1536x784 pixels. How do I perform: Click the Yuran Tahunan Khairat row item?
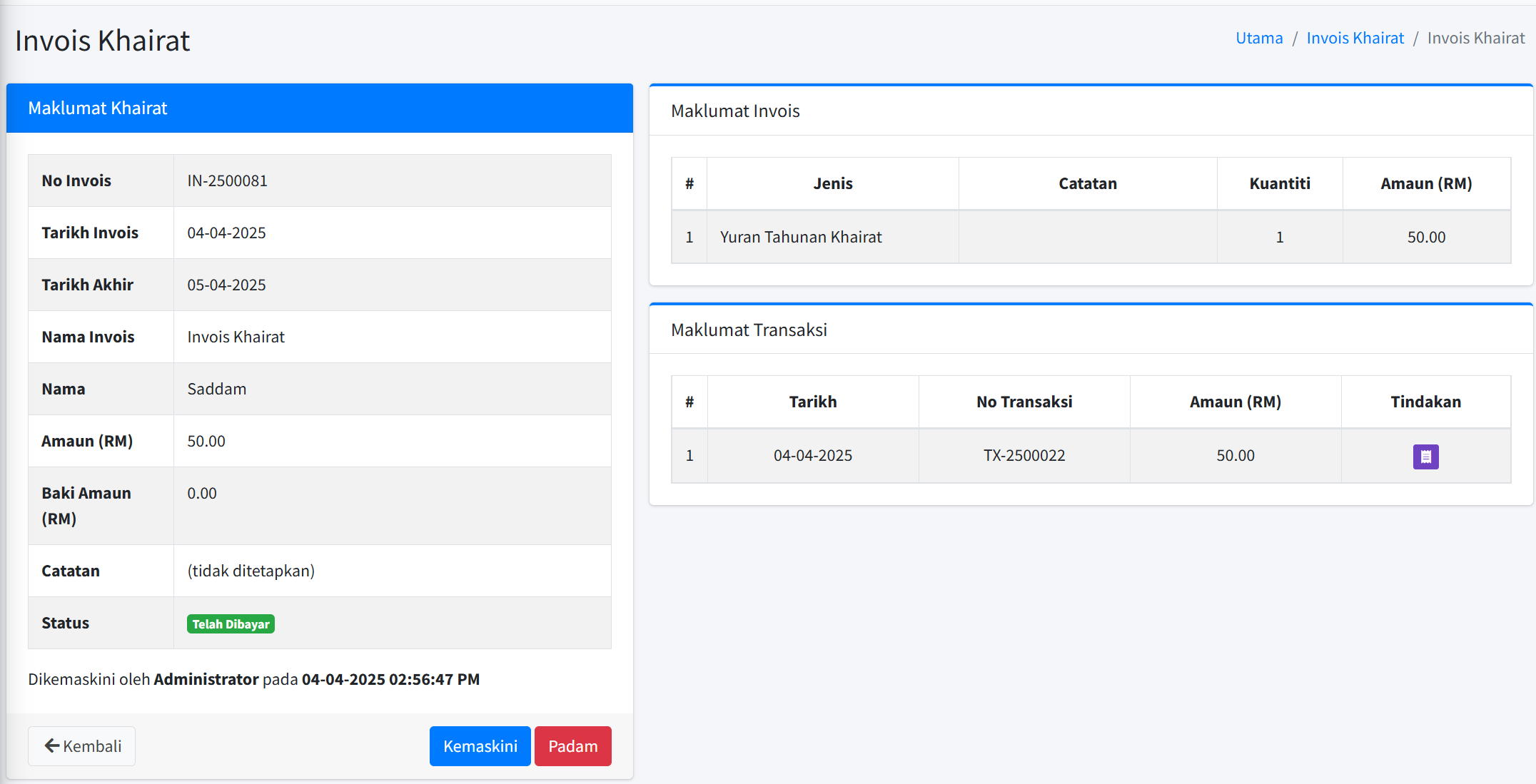click(x=801, y=238)
